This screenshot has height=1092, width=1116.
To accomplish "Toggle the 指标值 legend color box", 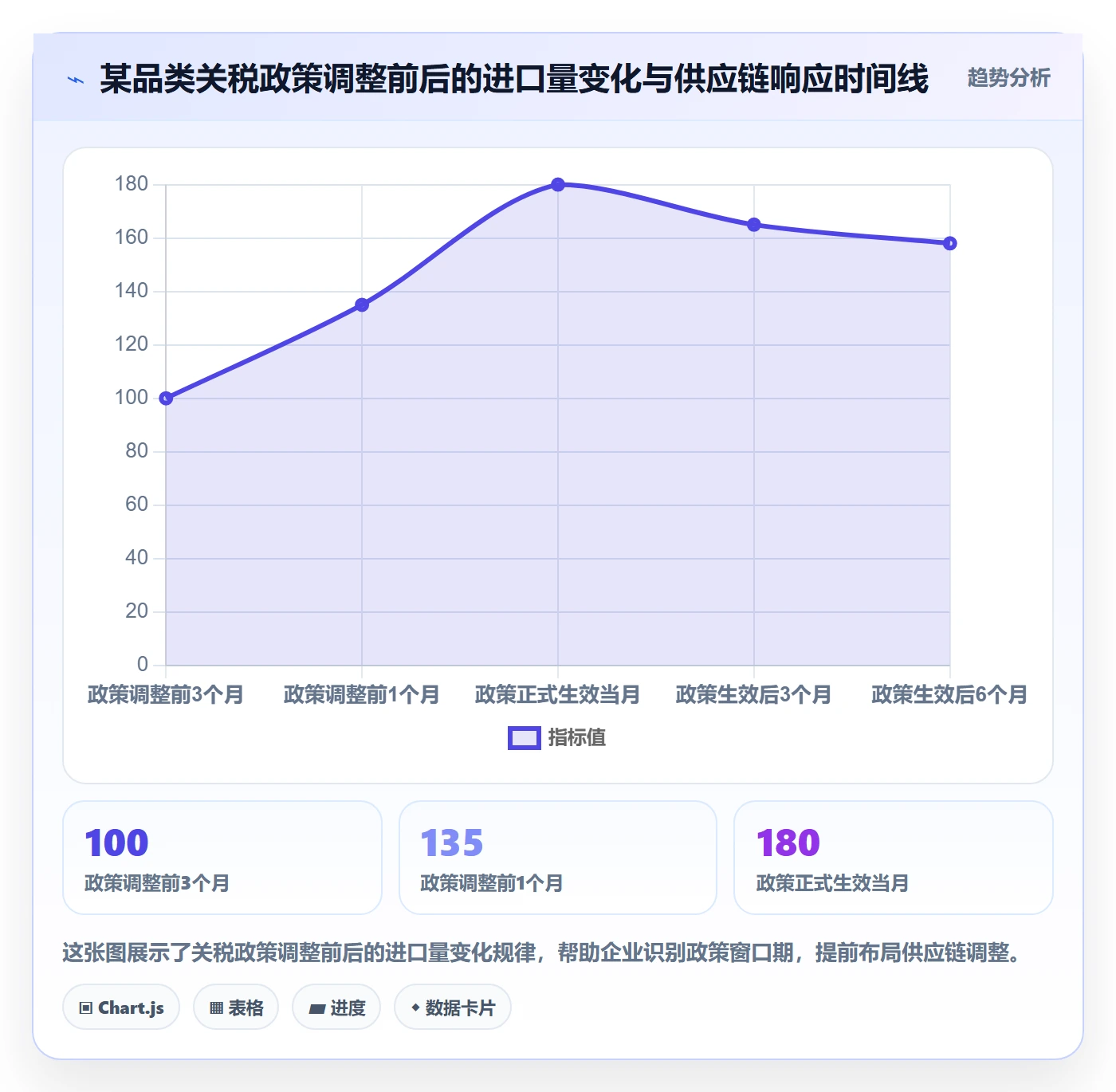I will pyautogui.click(x=525, y=738).
